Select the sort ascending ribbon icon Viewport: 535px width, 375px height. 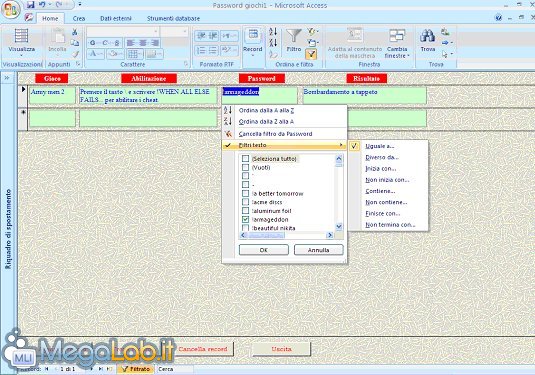pyautogui.click(x=273, y=32)
